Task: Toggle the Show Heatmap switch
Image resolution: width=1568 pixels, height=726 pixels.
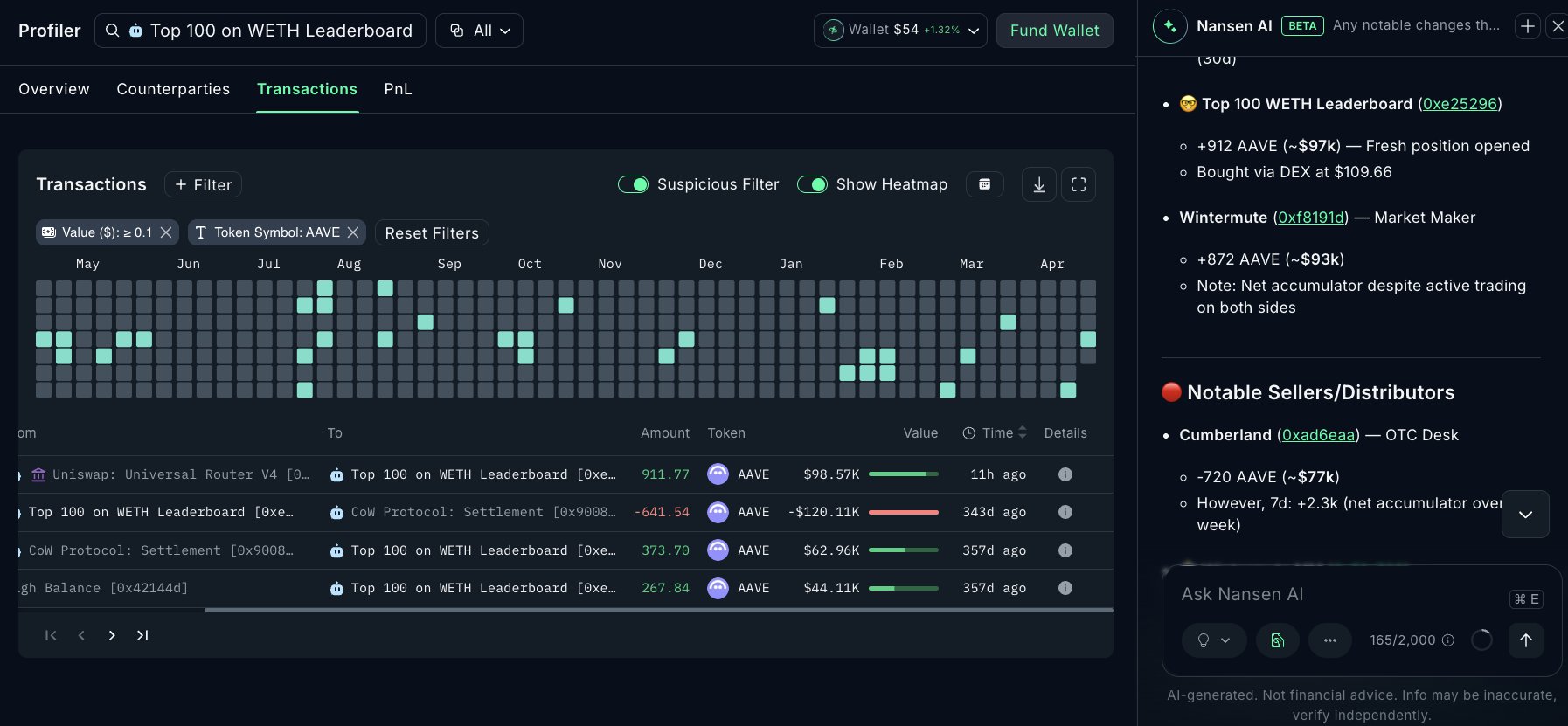Action: 812,184
